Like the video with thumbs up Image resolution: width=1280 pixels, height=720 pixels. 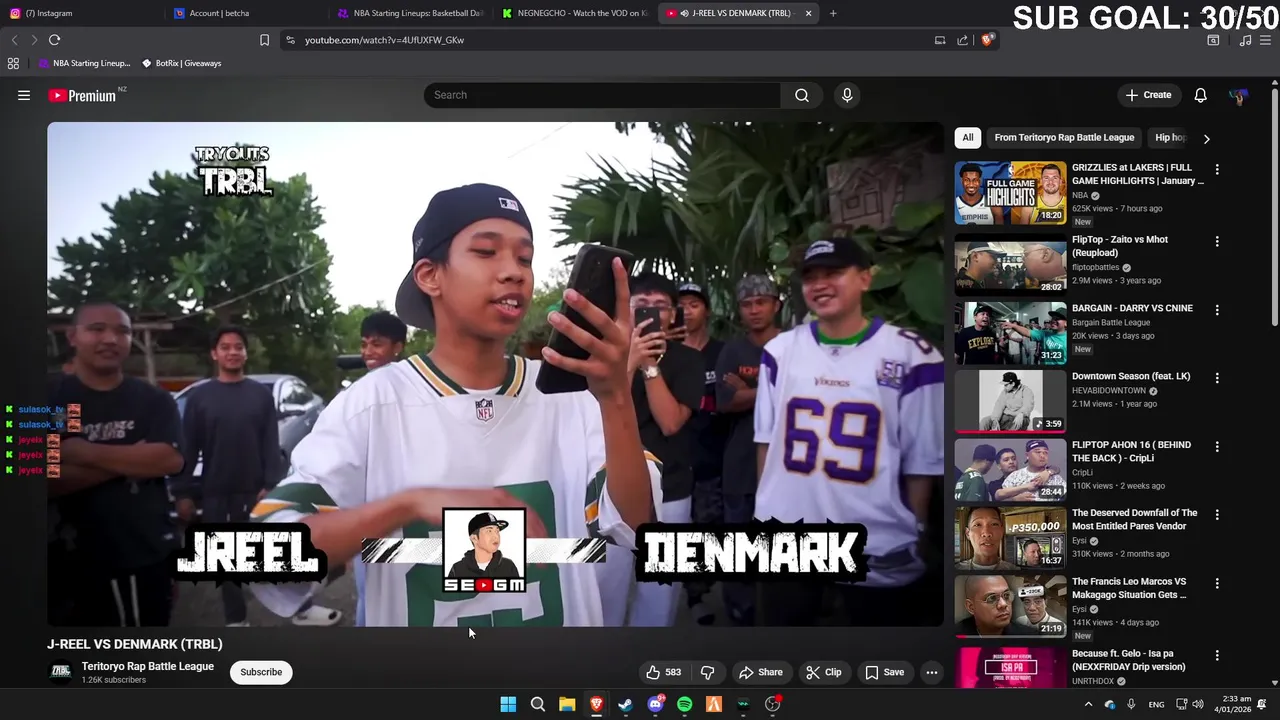pyautogui.click(x=664, y=672)
